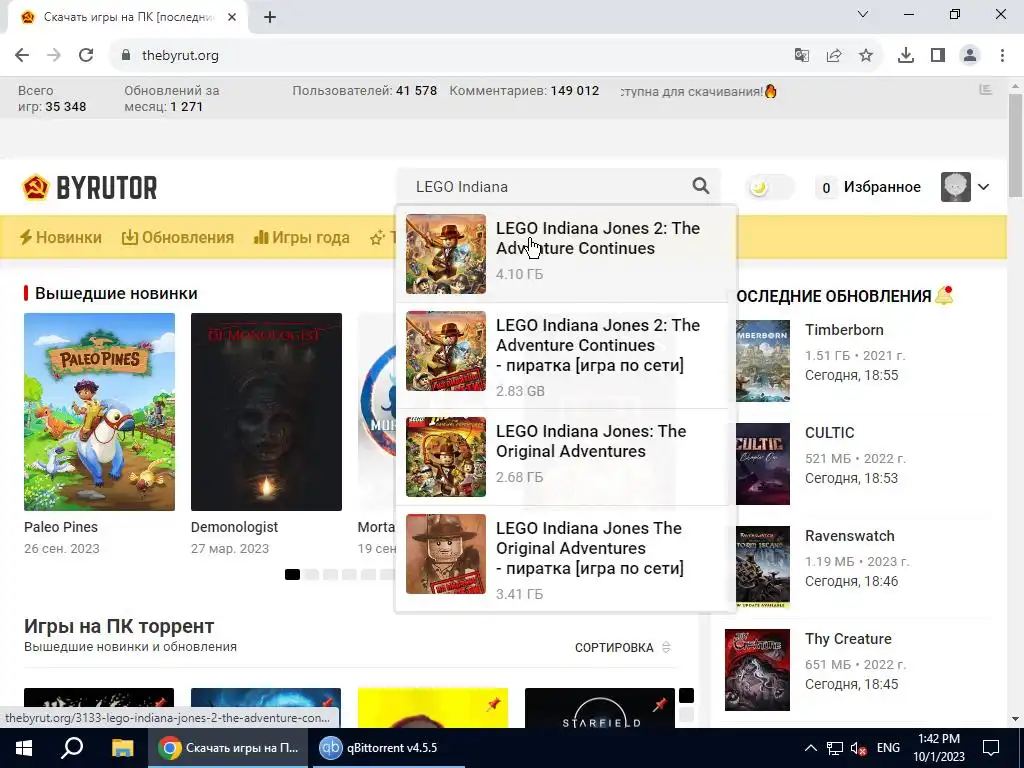
Task: Click the stats bar collapse icon at top right
Action: tap(986, 90)
